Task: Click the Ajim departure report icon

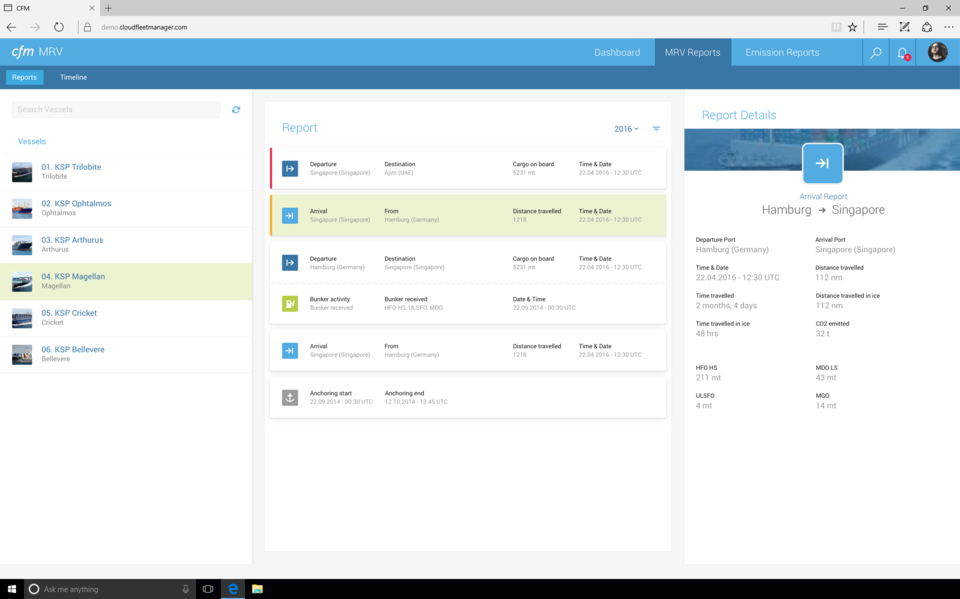Action: [290, 168]
